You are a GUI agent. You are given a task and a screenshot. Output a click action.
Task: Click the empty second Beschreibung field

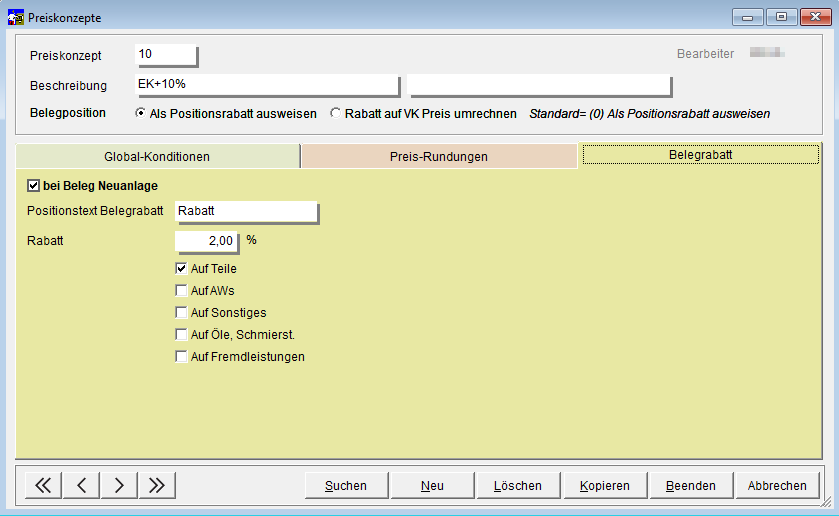[x=539, y=85]
